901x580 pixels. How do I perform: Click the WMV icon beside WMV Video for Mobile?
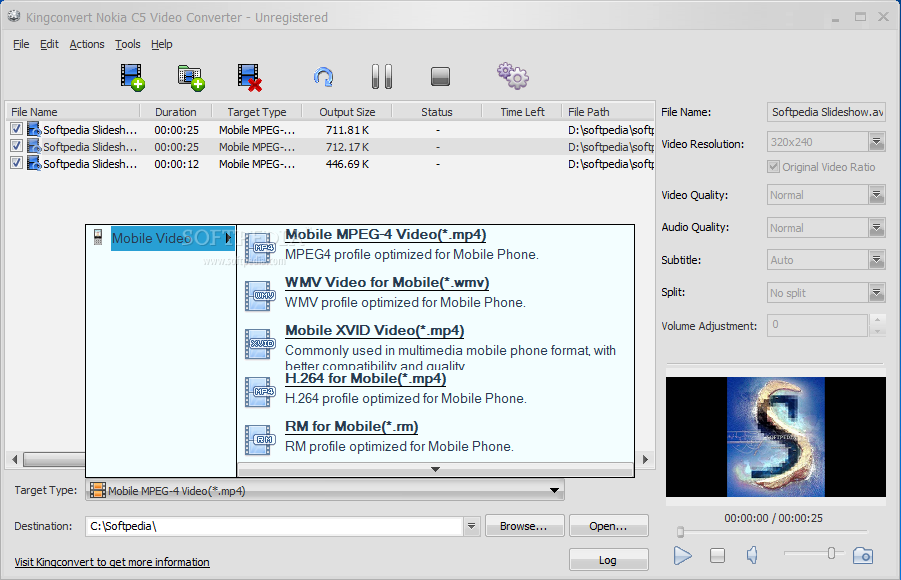[260, 295]
